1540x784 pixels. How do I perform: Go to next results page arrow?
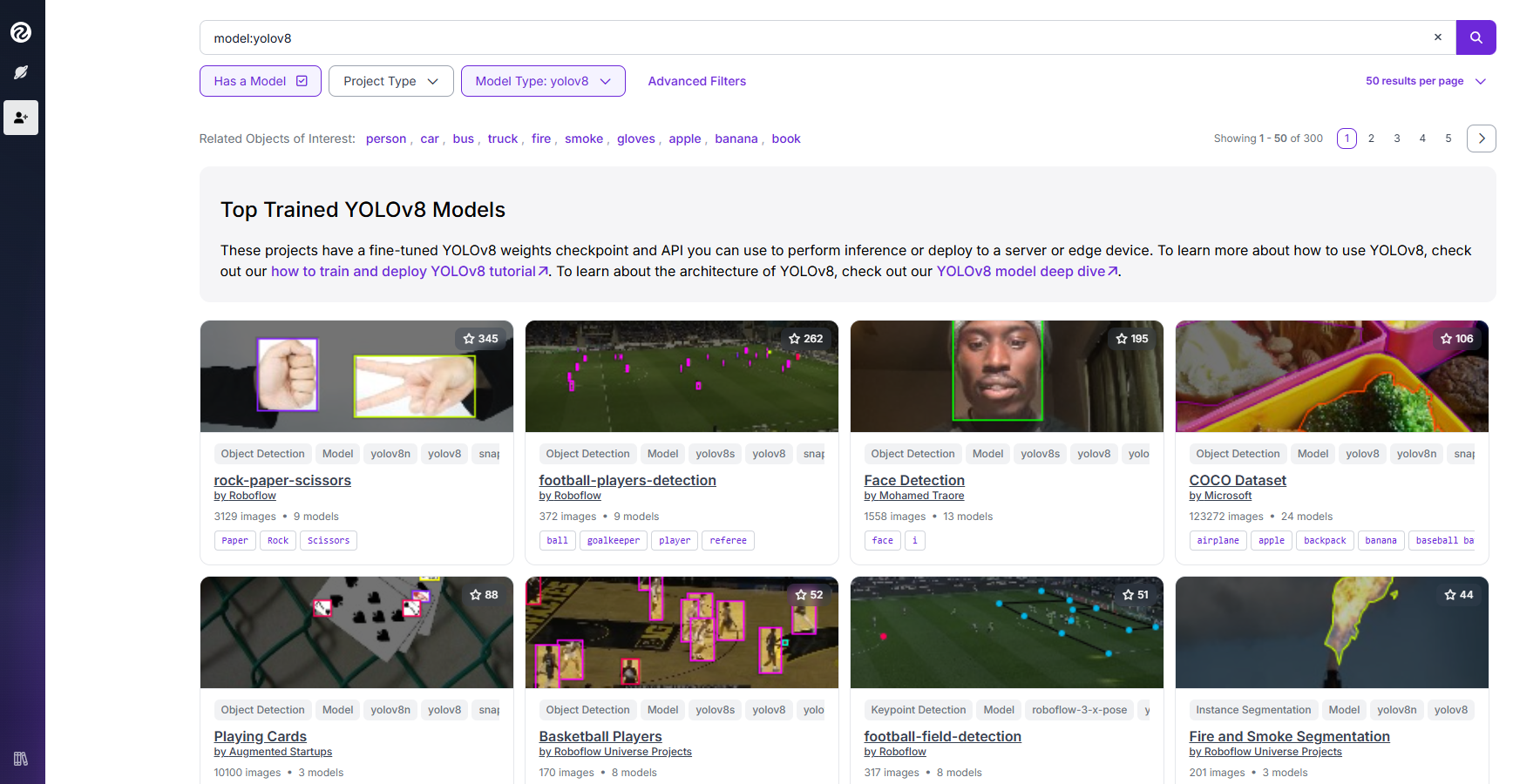[x=1481, y=139]
